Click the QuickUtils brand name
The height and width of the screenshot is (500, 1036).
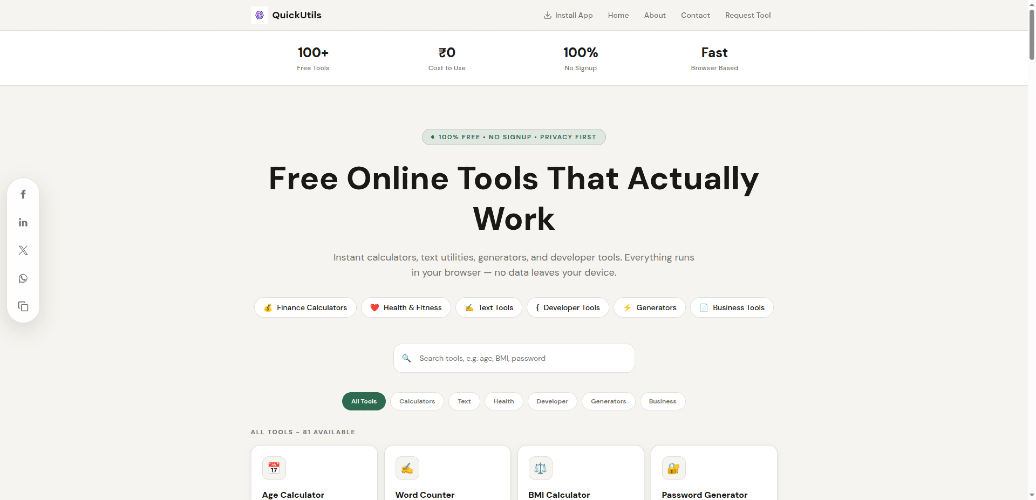(x=297, y=15)
